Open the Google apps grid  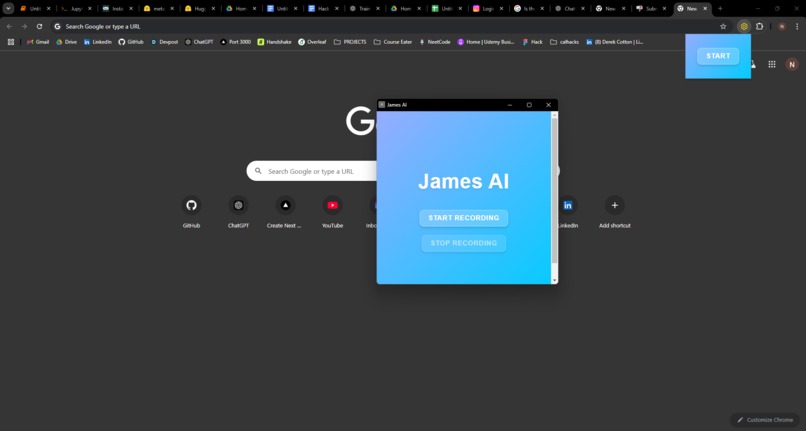coord(772,64)
